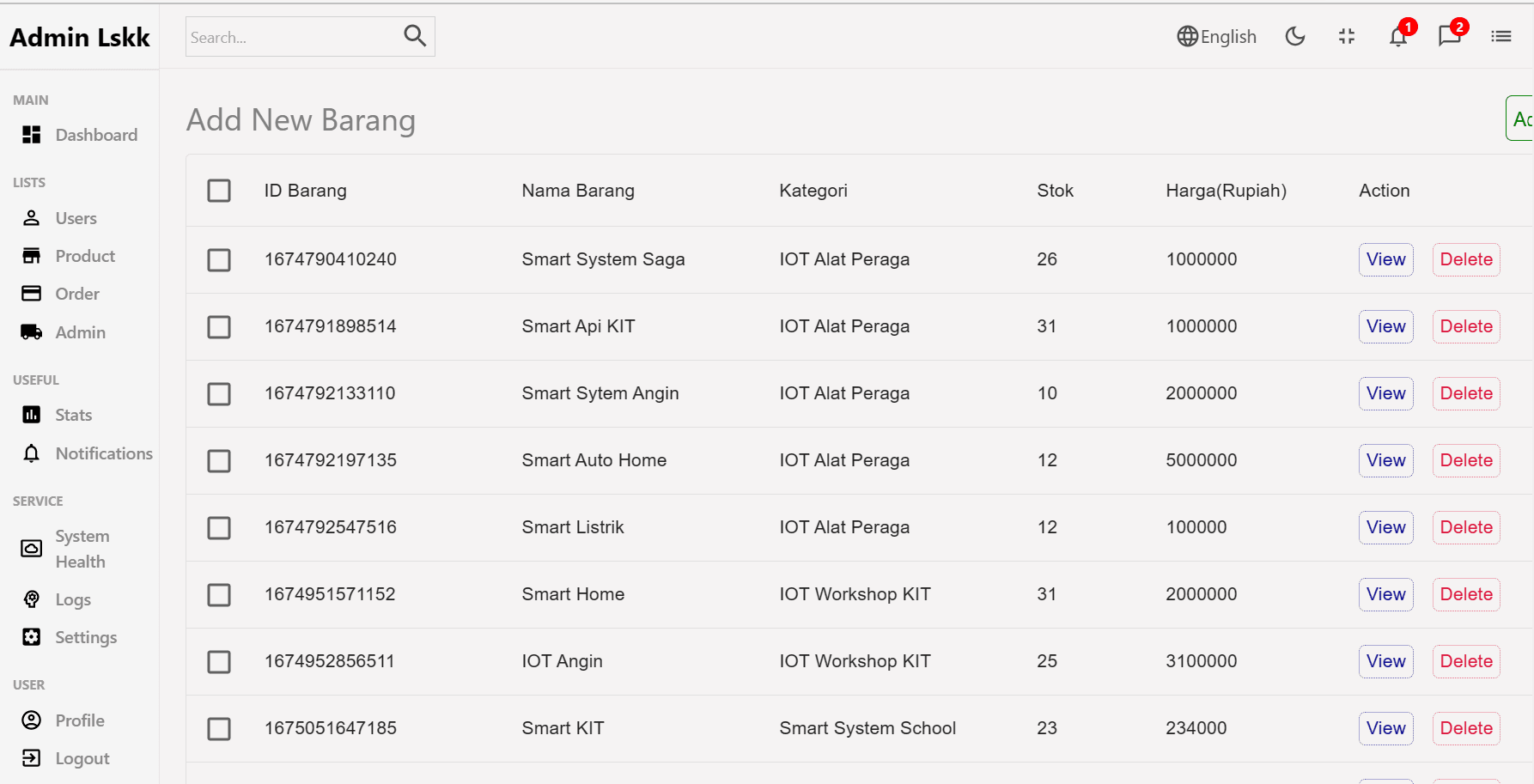
Task: Switch language via globe English
Action: click(1216, 36)
